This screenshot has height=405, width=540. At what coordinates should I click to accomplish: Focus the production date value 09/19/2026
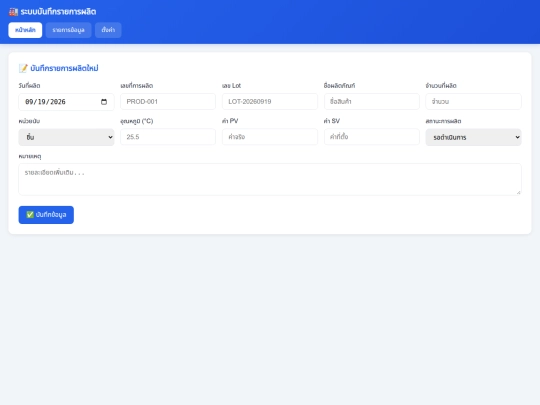click(x=45, y=102)
